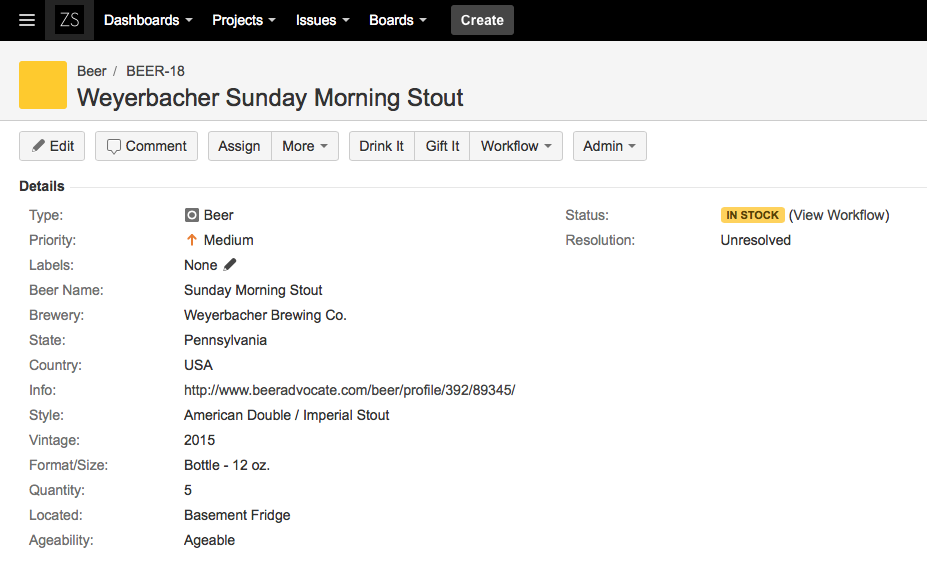Viewport: 927px width, 570px height.
Task: Click the Priority value Medium
Action: [229, 240]
